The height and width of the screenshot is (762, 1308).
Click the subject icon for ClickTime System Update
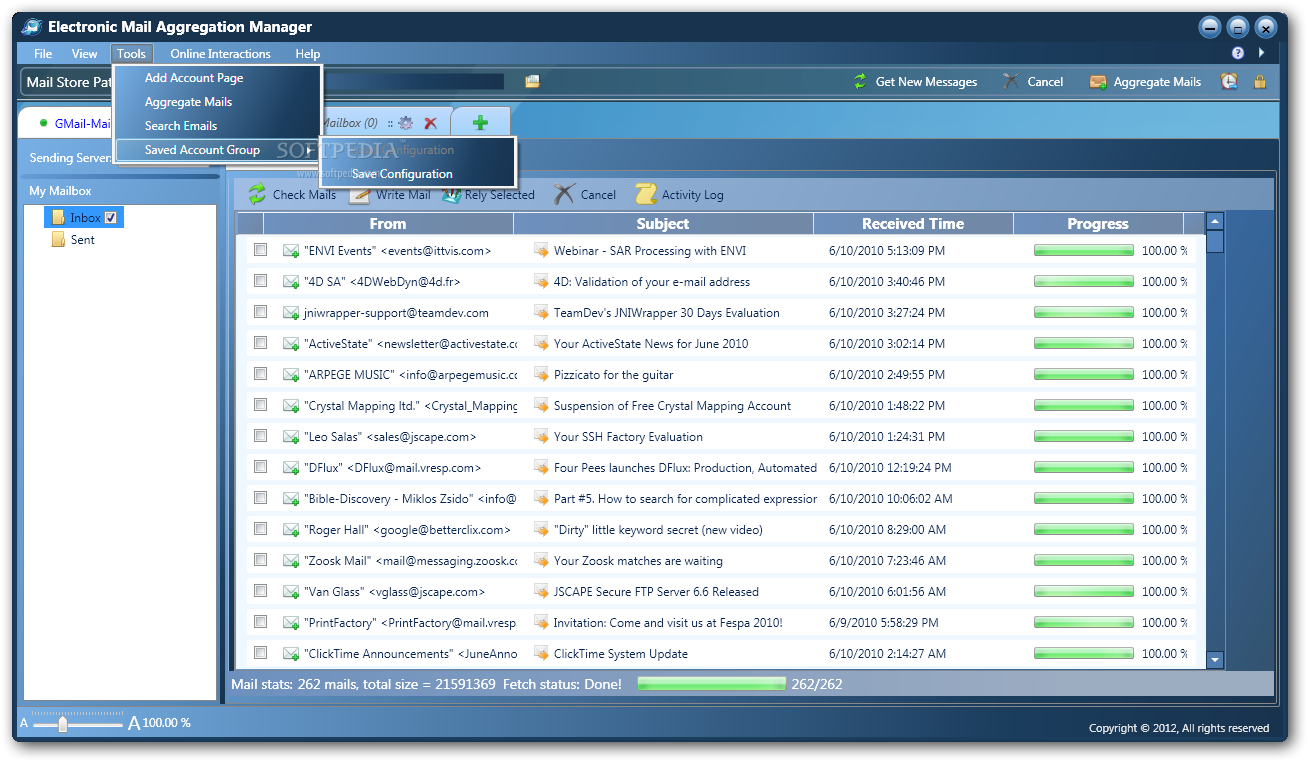pyautogui.click(x=541, y=654)
